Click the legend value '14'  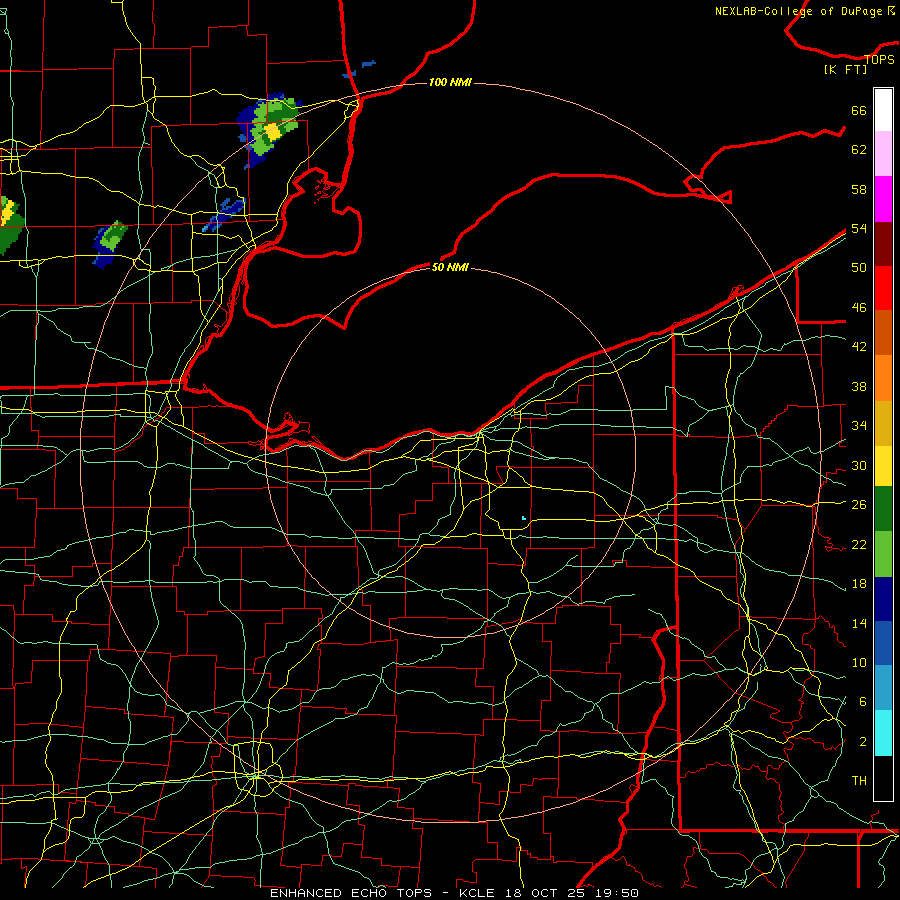tap(859, 623)
